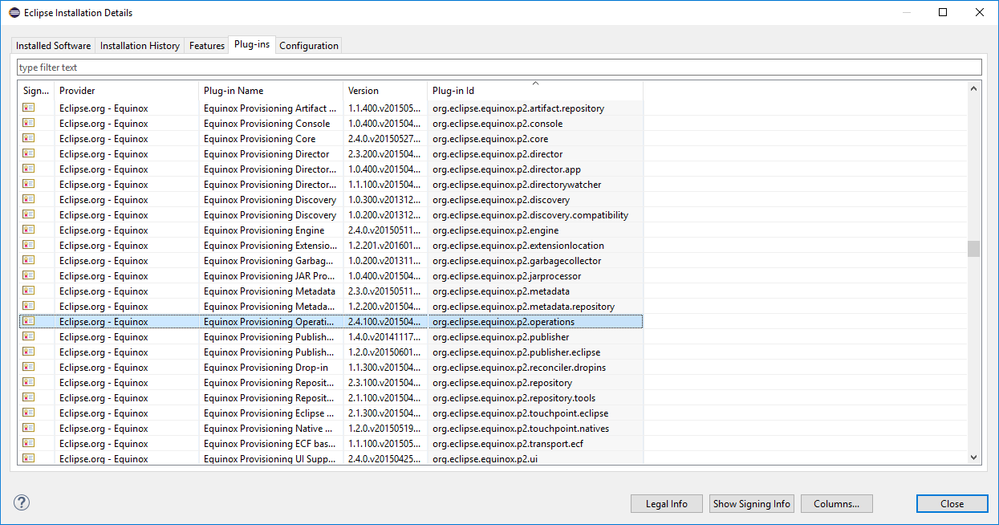
Task: Click signed icon for org.eclipse.equinox.p2.director row
Action: tap(28, 154)
